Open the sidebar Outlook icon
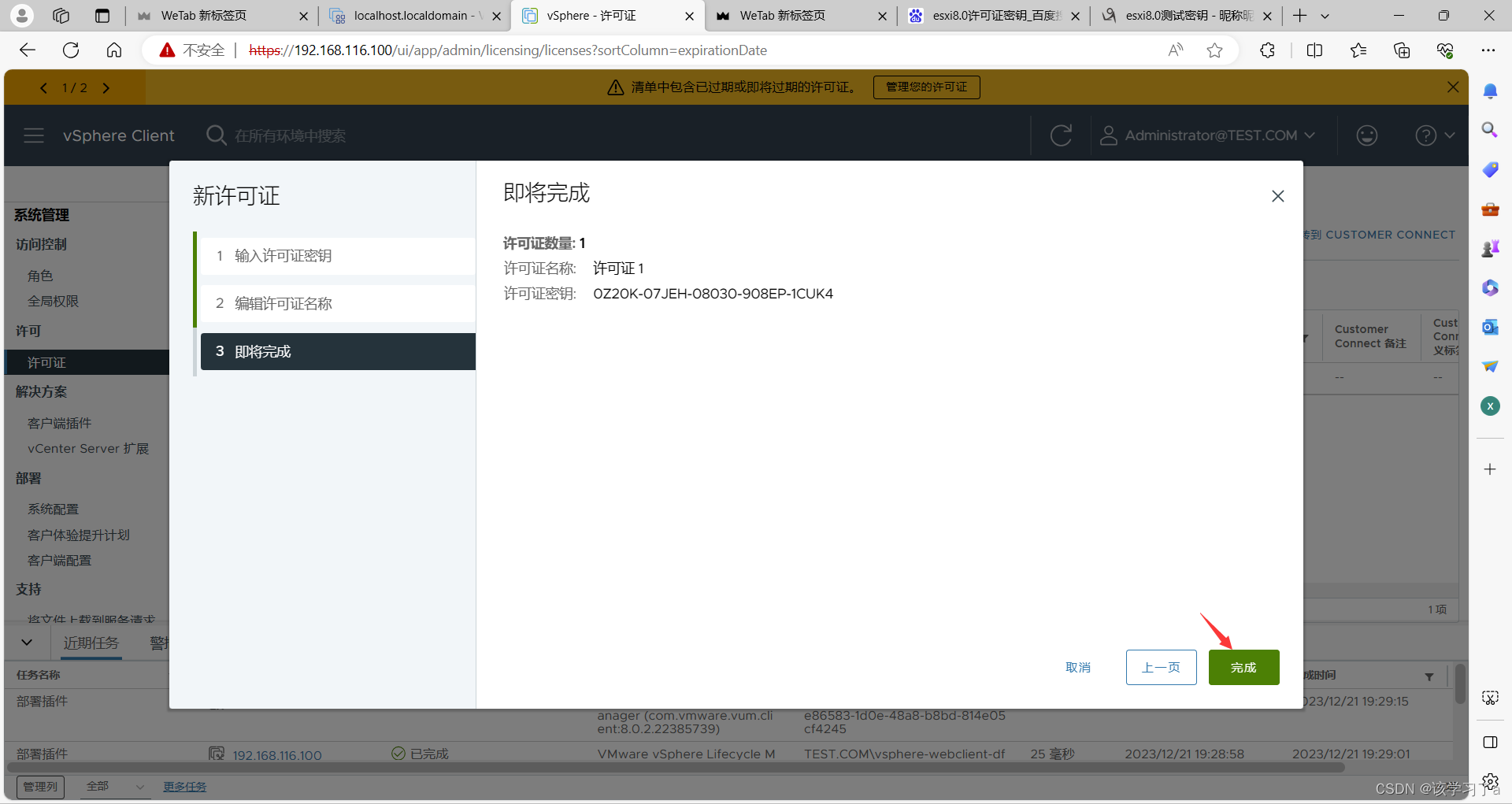Image resolution: width=1512 pixels, height=804 pixels. 1490,327
